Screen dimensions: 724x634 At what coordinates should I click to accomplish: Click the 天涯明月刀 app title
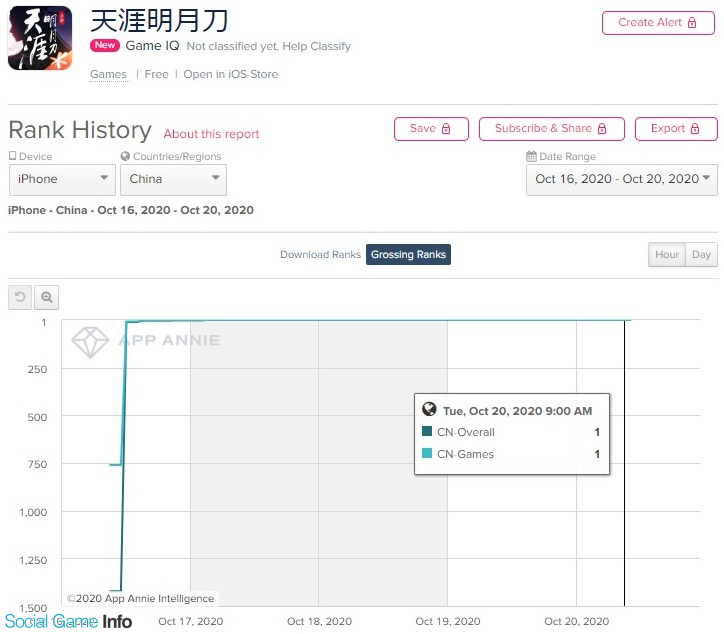[x=159, y=21]
